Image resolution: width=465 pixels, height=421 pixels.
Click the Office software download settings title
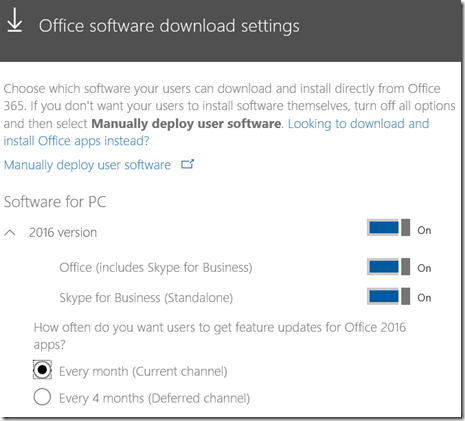(169, 26)
